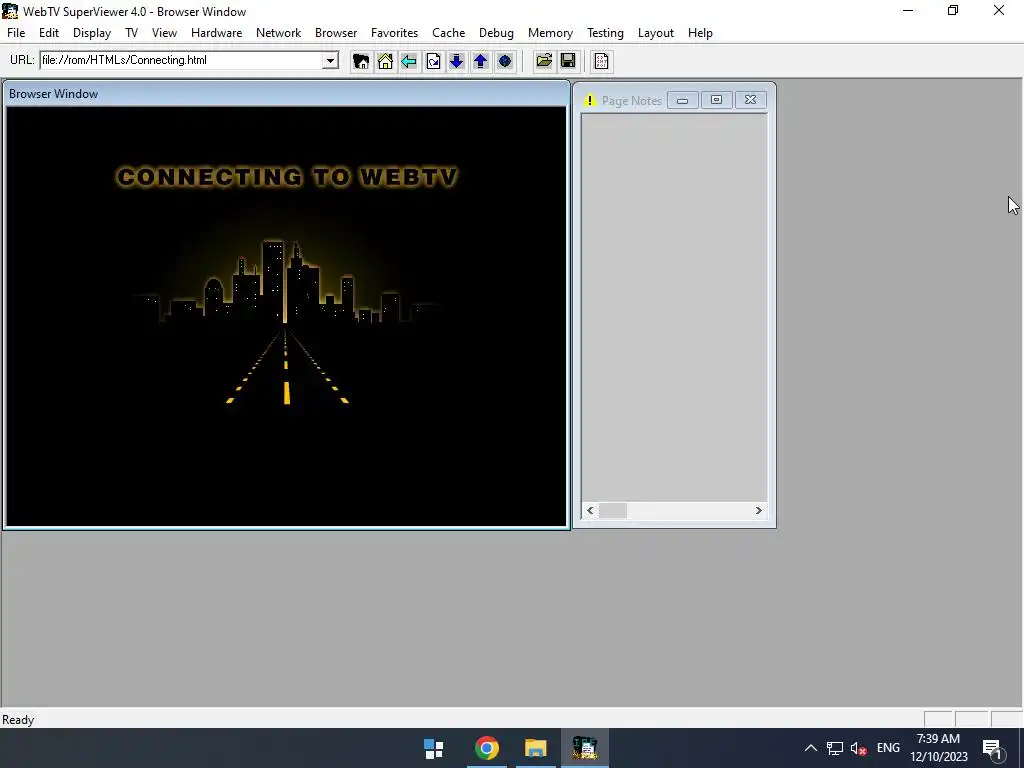Click the taskbar clock showing 7:39 AM

coord(938,748)
